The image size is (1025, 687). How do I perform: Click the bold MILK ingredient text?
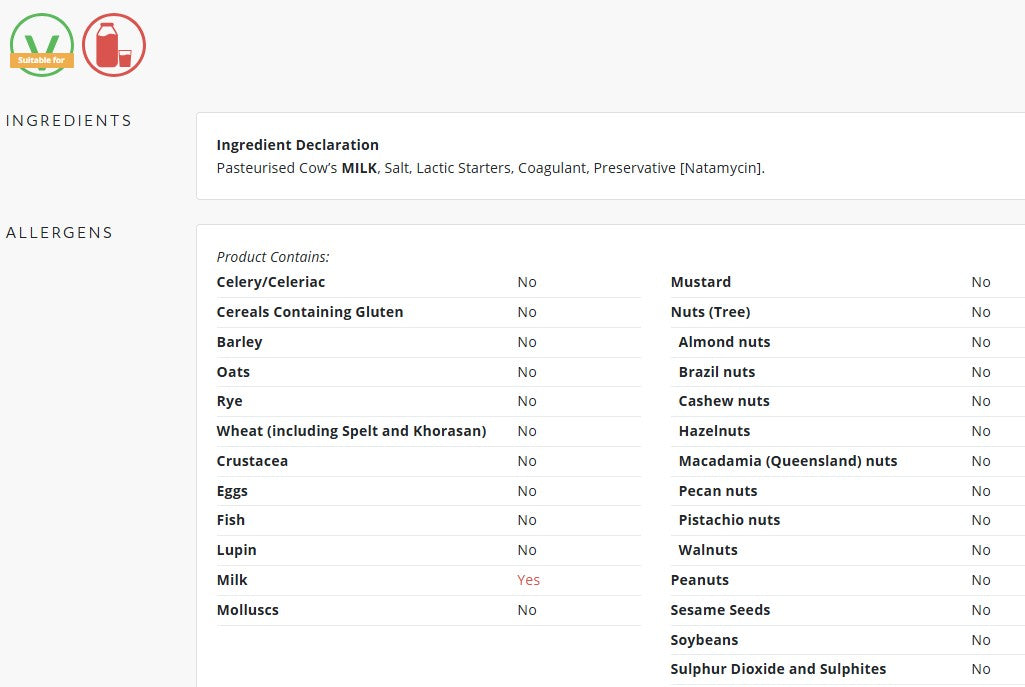point(359,168)
